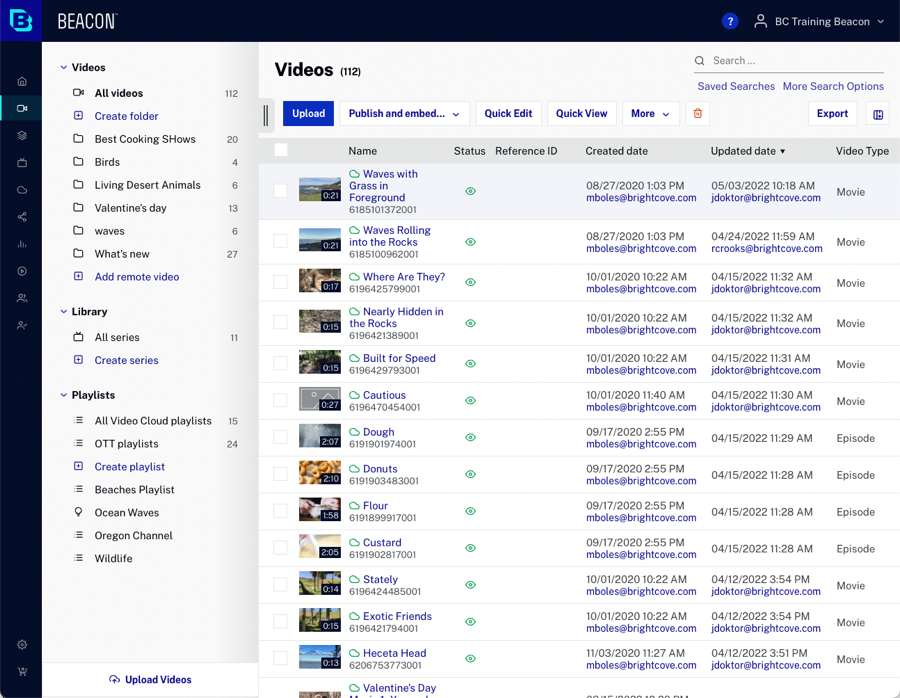Open the analytics bar chart sidebar icon
The image size is (900, 698).
[x=22, y=244]
